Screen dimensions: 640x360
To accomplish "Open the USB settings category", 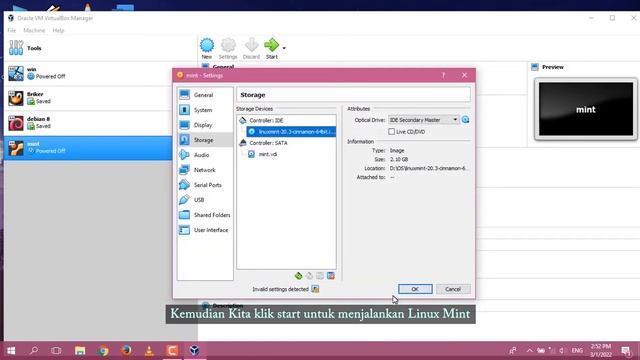I will pos(205,200).
